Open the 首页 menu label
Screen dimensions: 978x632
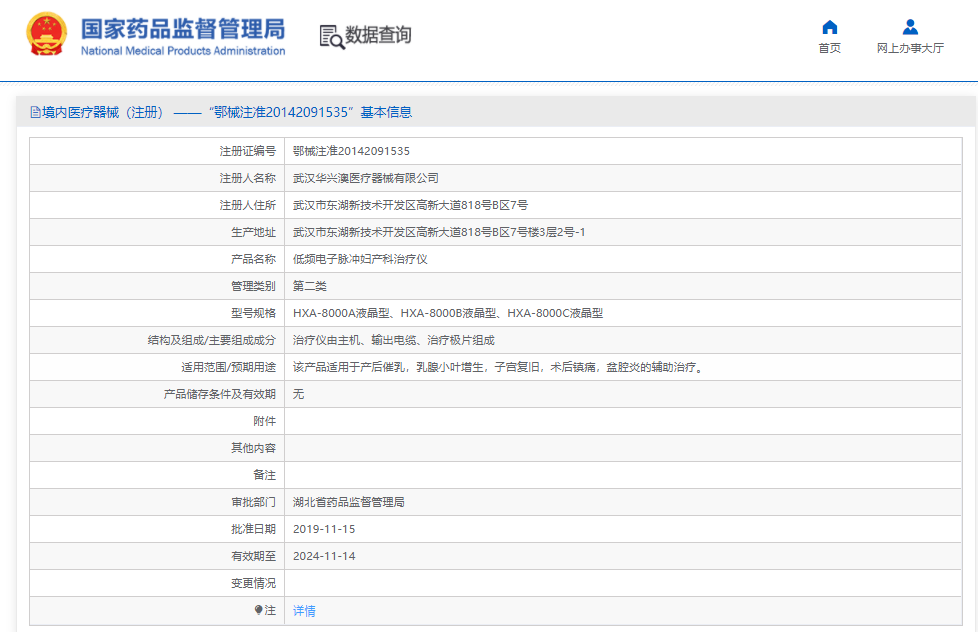829,48
